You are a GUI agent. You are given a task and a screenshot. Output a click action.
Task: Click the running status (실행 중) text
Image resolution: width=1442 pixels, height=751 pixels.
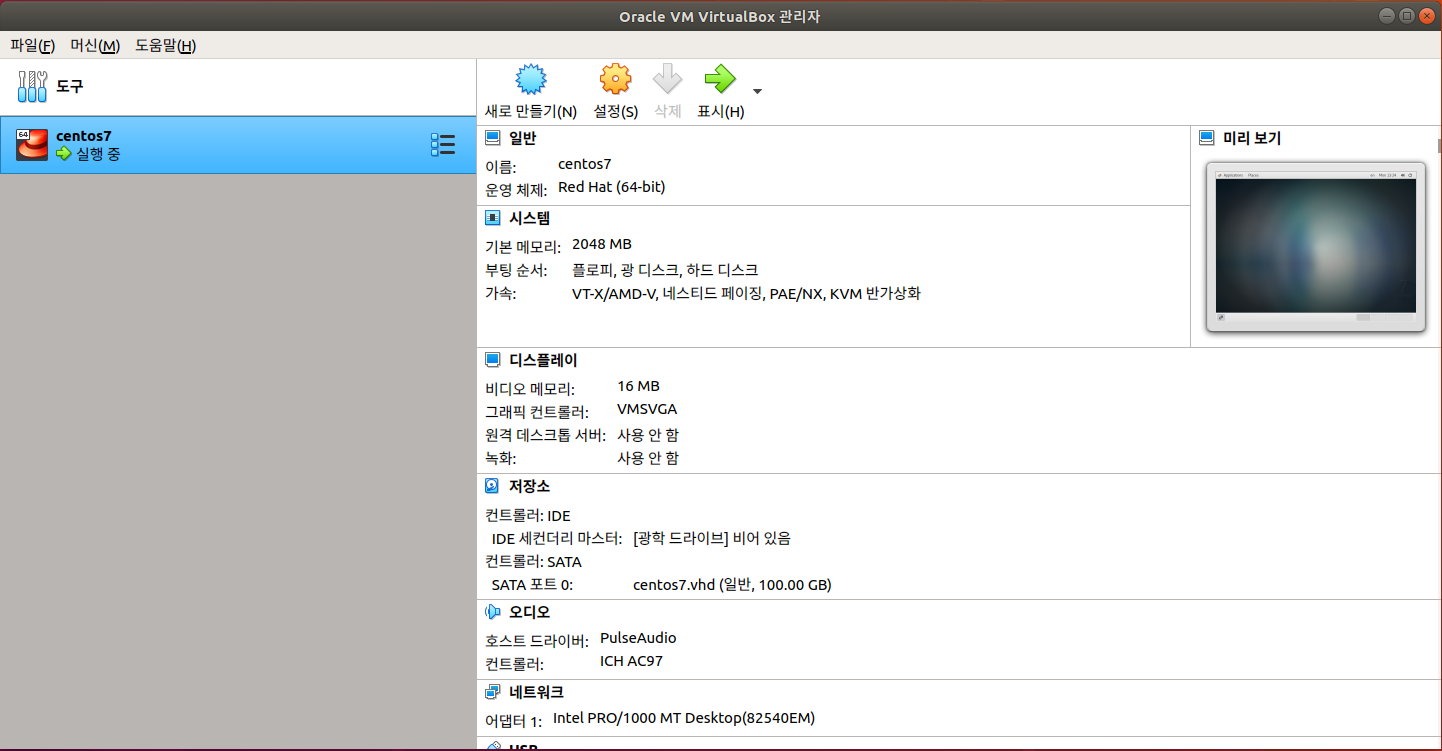coord(98,154)
